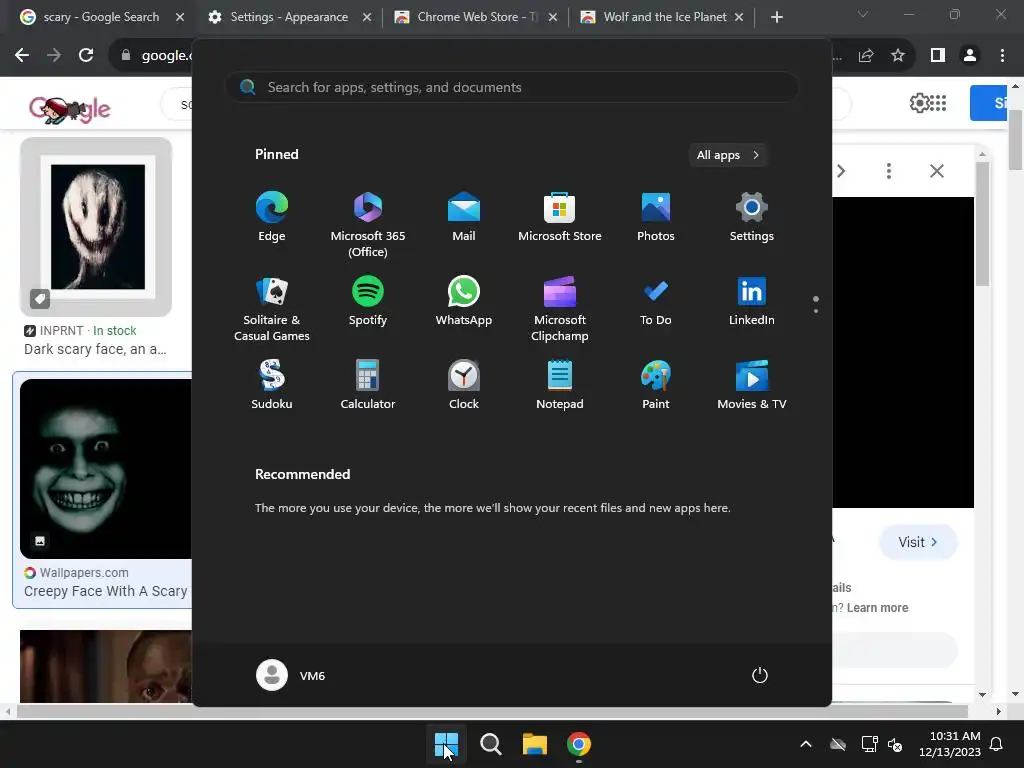Open the OneDrive tray icon
The image size is (1024, 768).
tap(838, 744)
